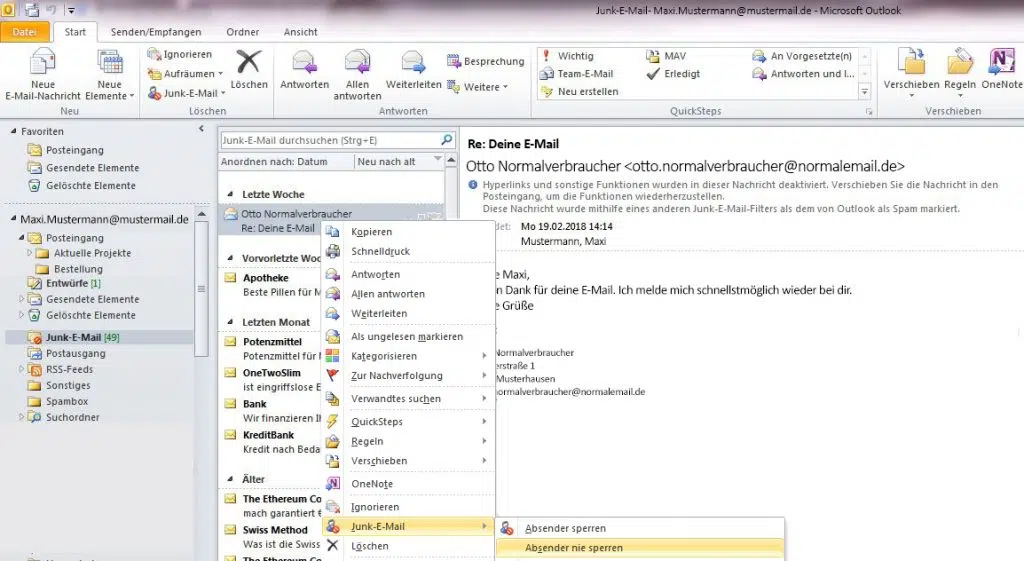Click the Antworten ribbon icon
Screen dimensions: 1024x561
[304, 63]
